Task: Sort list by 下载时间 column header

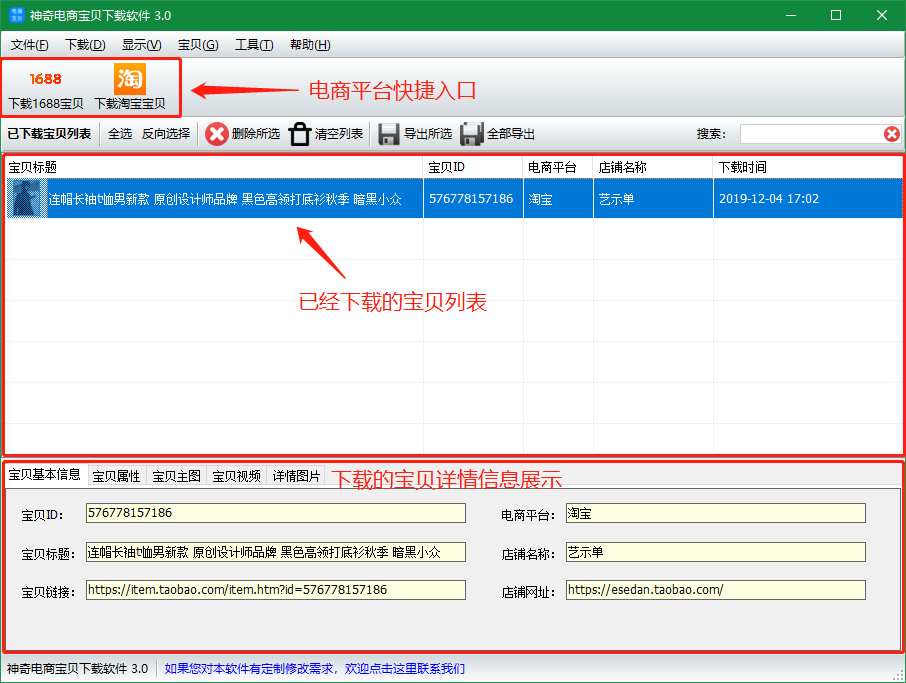Action: click(807, 168)
